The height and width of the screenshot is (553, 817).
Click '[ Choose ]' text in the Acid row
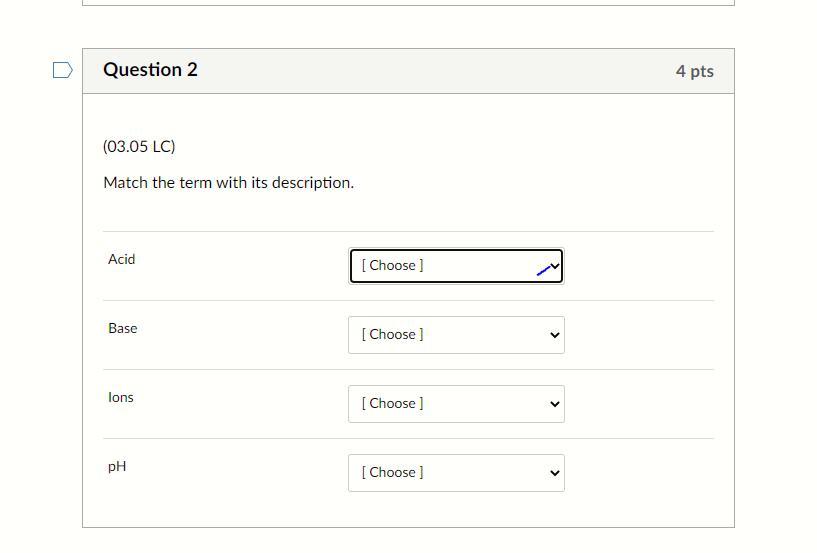coord(392,265)
